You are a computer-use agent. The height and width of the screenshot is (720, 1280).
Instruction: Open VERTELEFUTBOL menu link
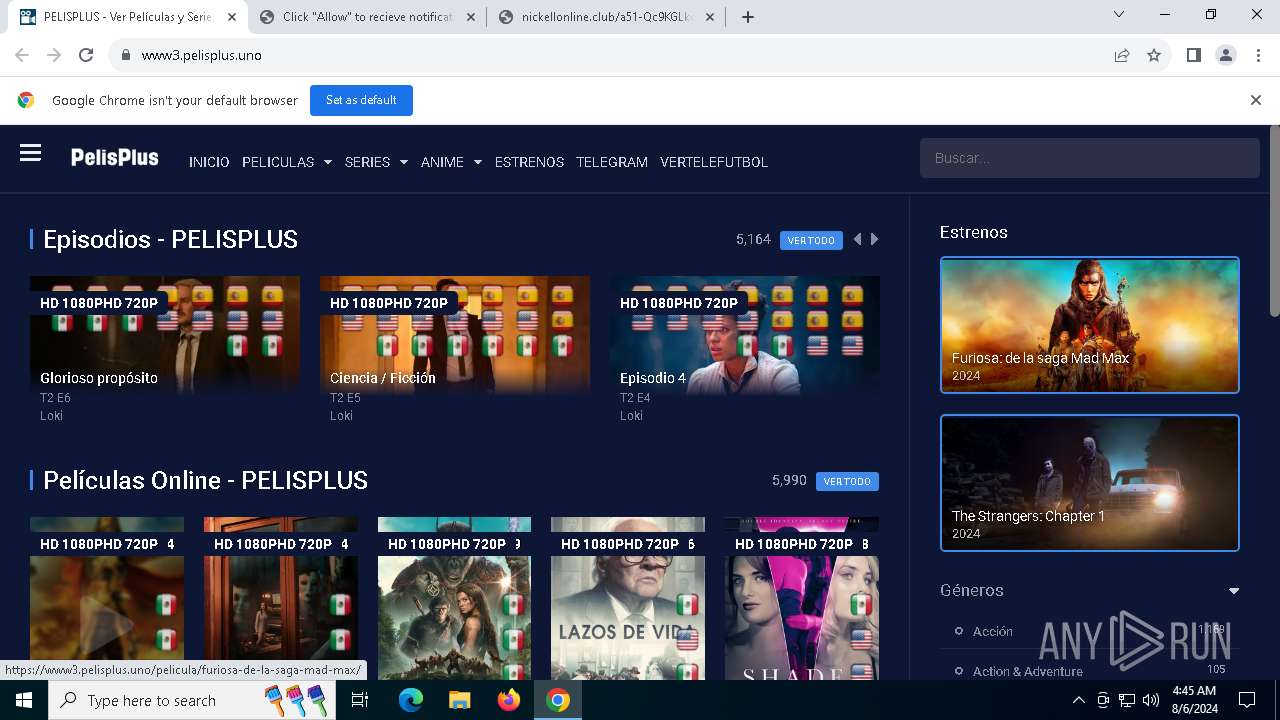click(x=714, y=162)
